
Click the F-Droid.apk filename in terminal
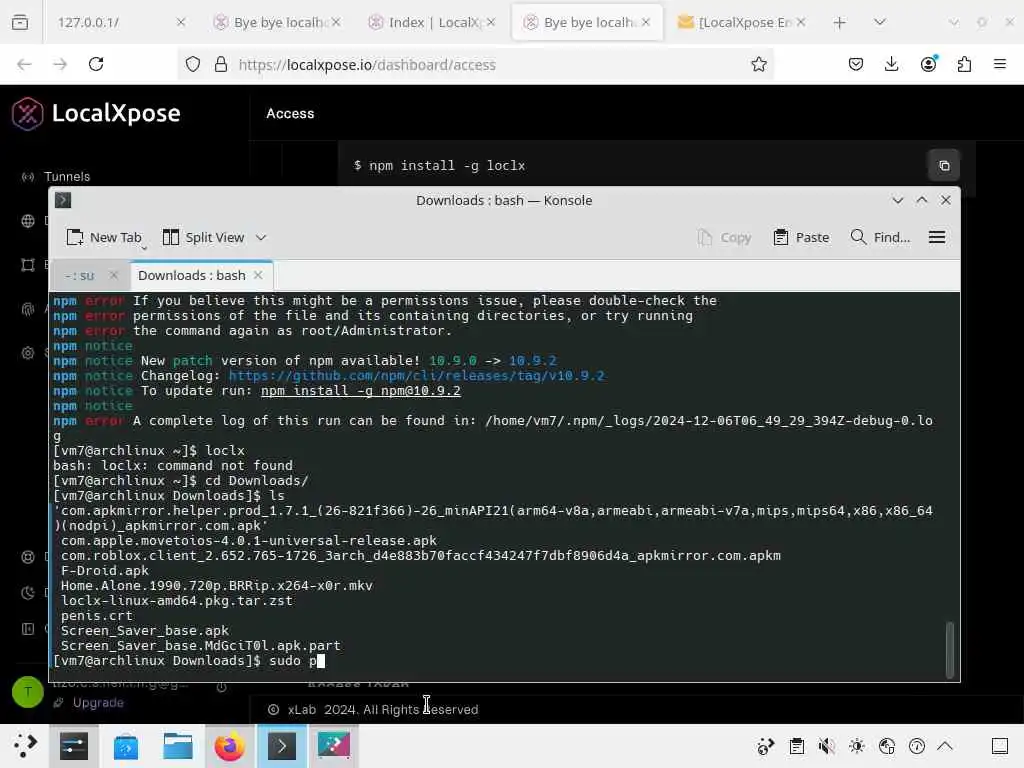pos(104,571)
